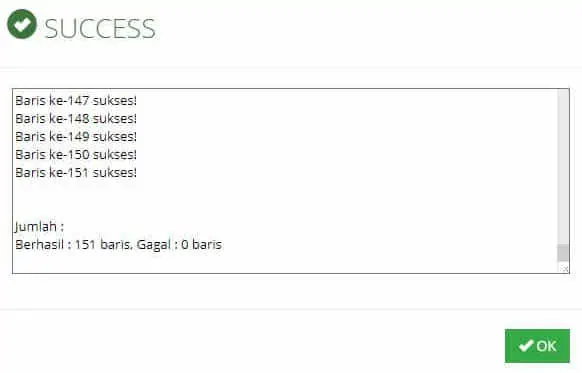
Task: Click the textarea resize grip in the corner
Action: click(564, 268)
